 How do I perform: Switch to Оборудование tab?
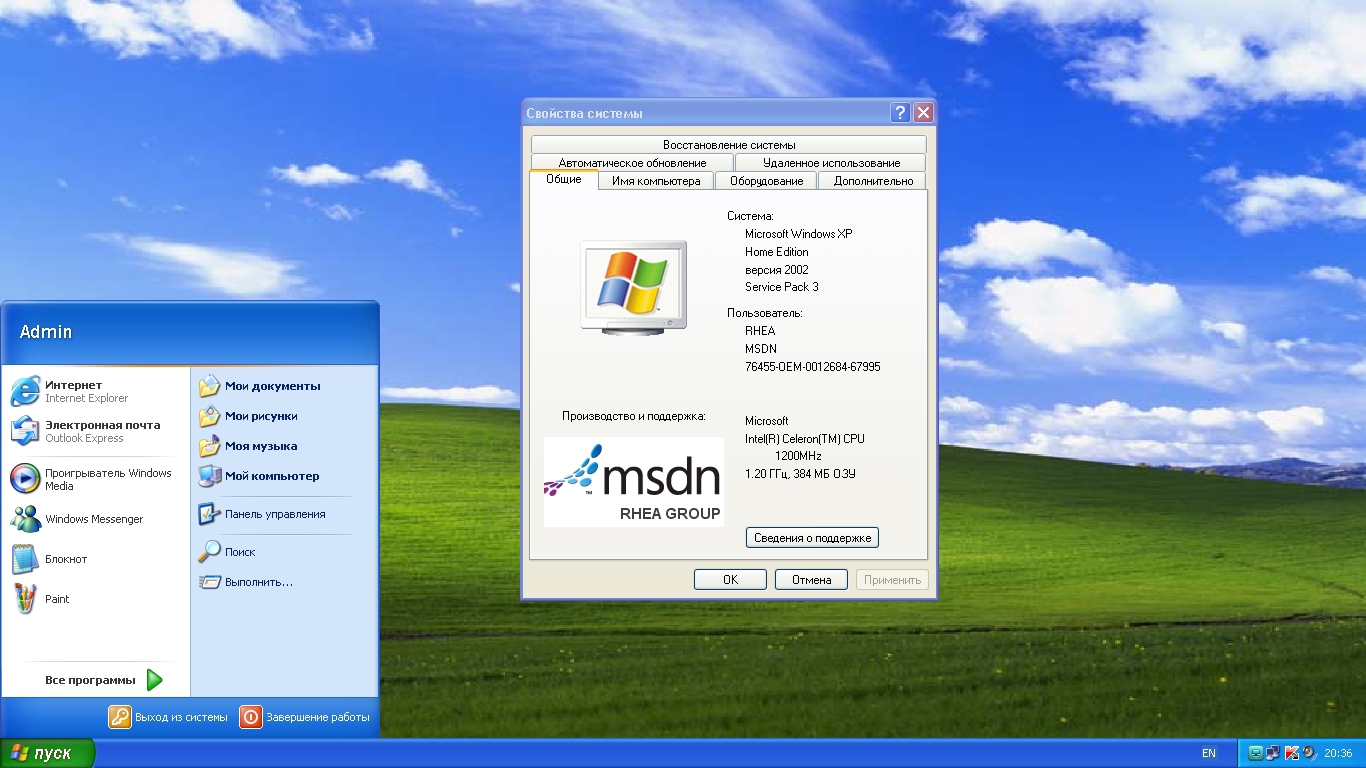[766, 181]
